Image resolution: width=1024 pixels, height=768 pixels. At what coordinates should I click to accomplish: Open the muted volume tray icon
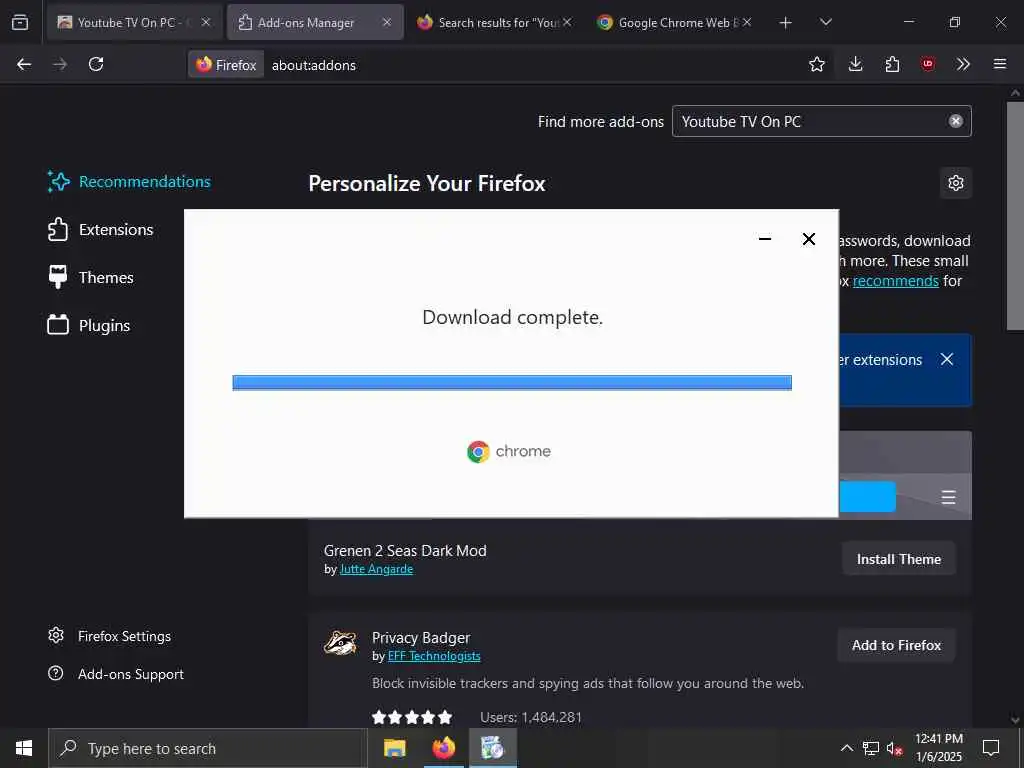(894, 748)
